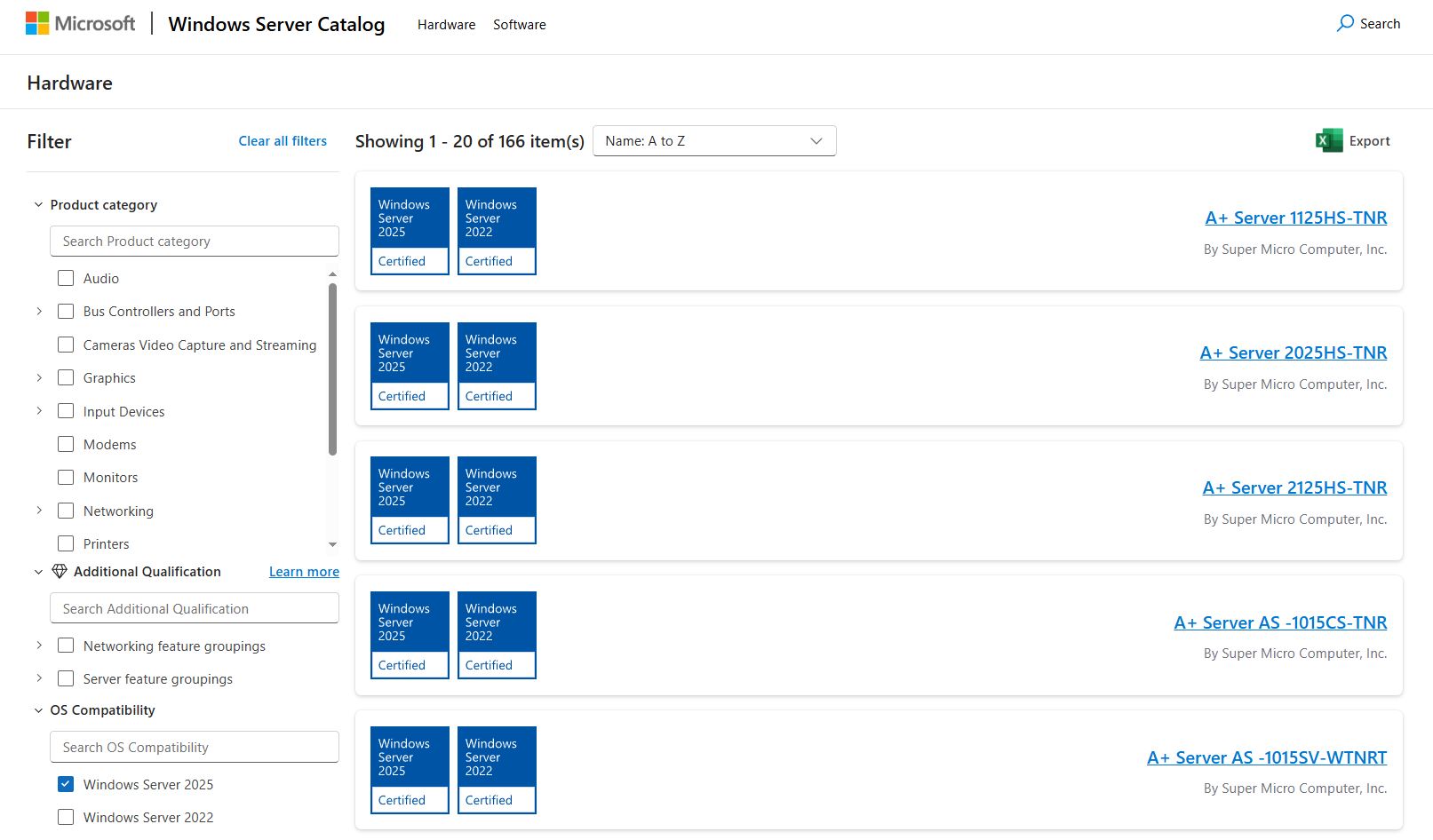Click Windows Server Catalog title
This screenshot has width=1433, height=840.
[x=276, y=24]
